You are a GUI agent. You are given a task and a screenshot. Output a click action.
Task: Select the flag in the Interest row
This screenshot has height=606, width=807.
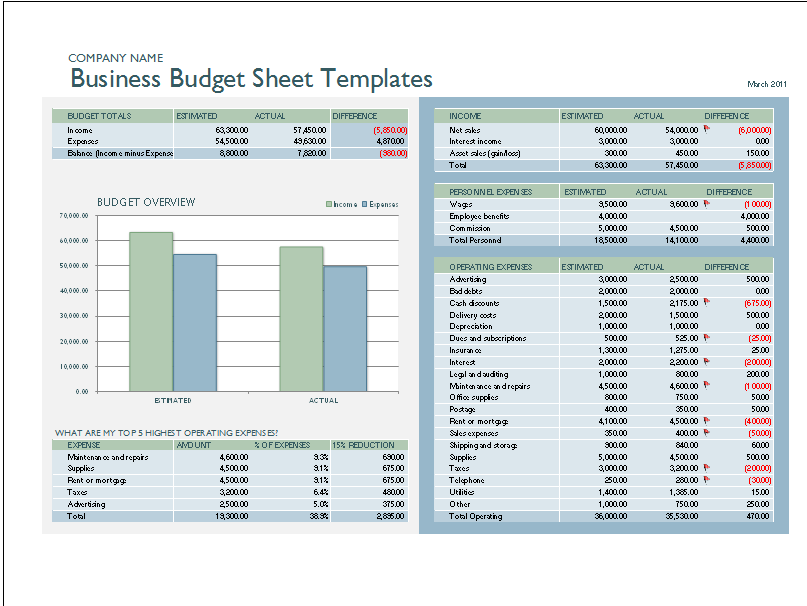(x=706, y=362)
